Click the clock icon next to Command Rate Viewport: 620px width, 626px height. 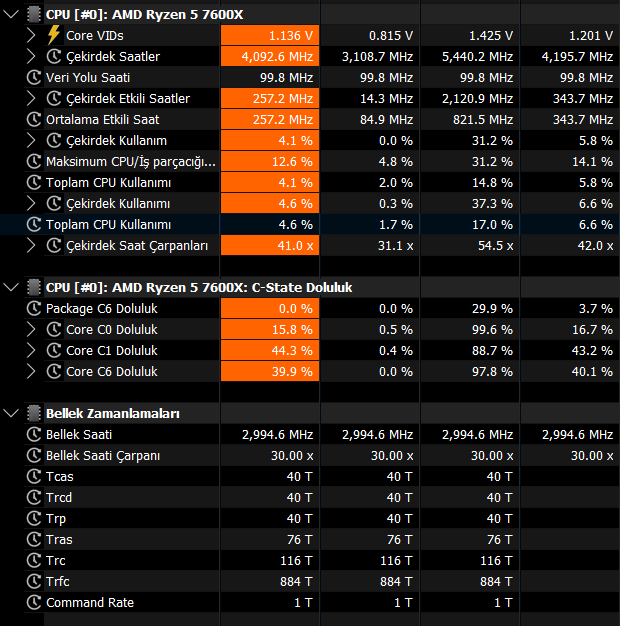[x=34, y=602]
